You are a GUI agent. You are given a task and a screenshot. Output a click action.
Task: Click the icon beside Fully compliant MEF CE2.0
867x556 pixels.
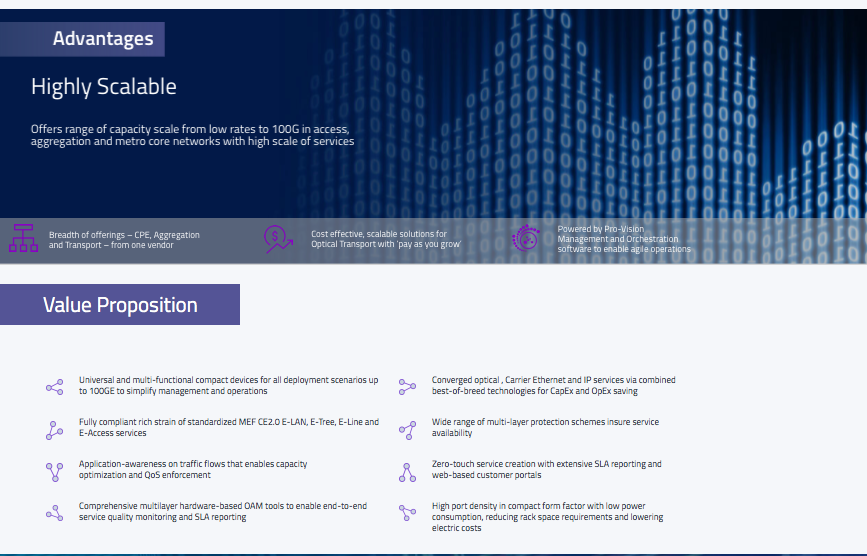tap(54, 429)
